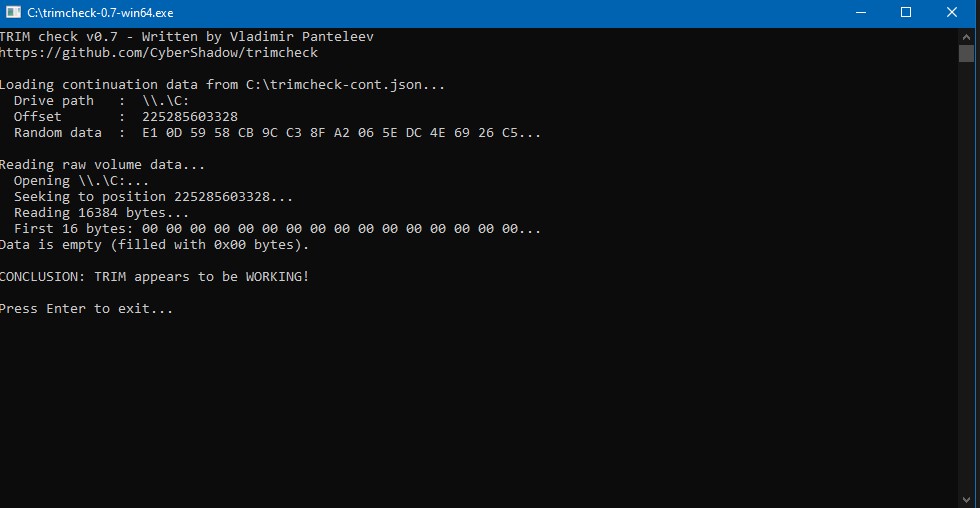Image resolution: width=980 pixels, height=508 pixels.
Task: Click the 'Press Enter to exit' prompt
Action: click(x=87, y=309)
